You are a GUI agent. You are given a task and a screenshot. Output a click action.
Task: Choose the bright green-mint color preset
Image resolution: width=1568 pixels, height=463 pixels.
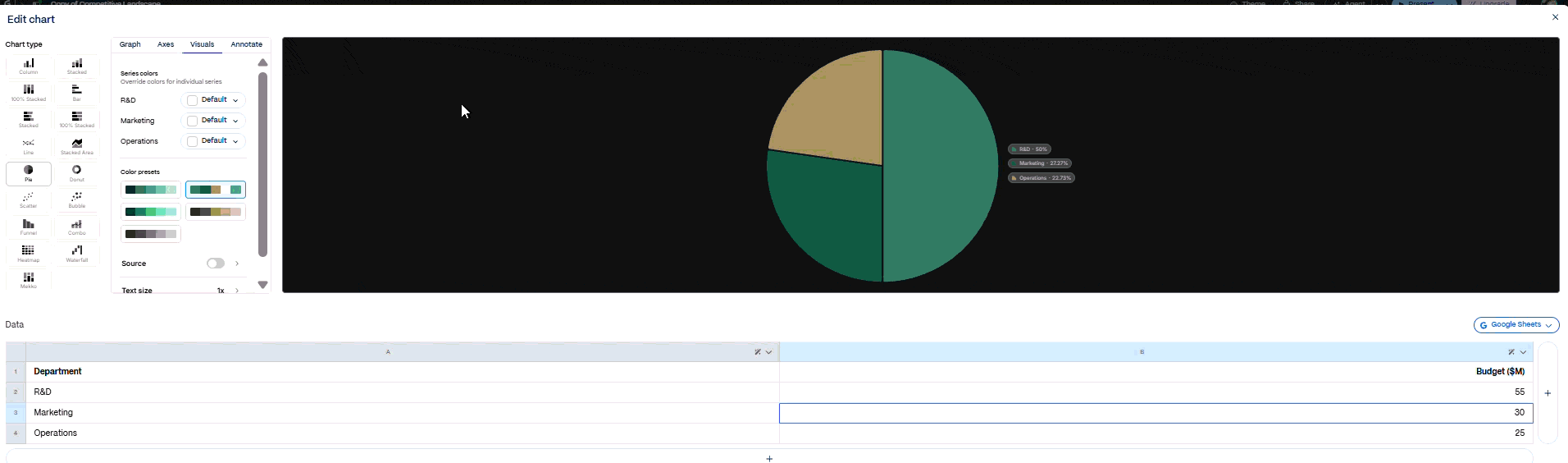coord(151,212)
